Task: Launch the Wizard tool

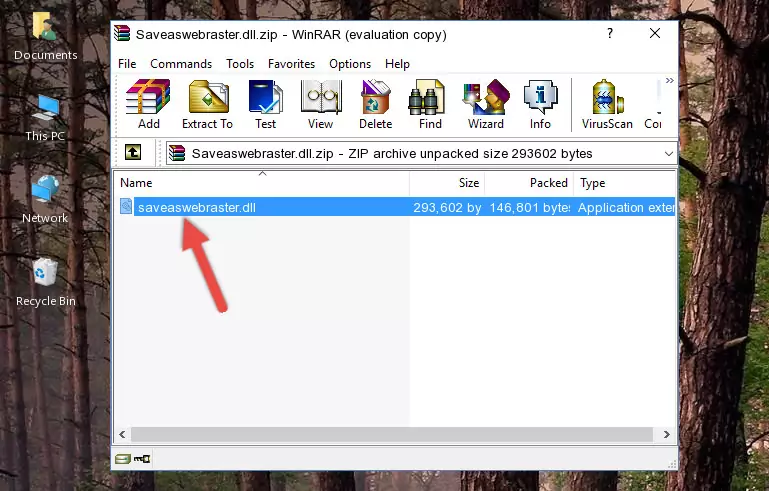Action: (x=486, y=104)
